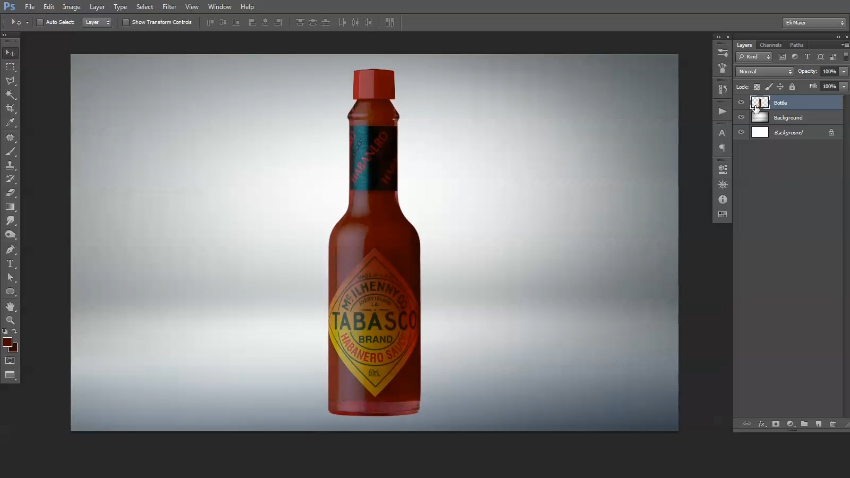This screenshot has height=478, width=850.
Task: Select the Brush tool
Action: point(10,152)
